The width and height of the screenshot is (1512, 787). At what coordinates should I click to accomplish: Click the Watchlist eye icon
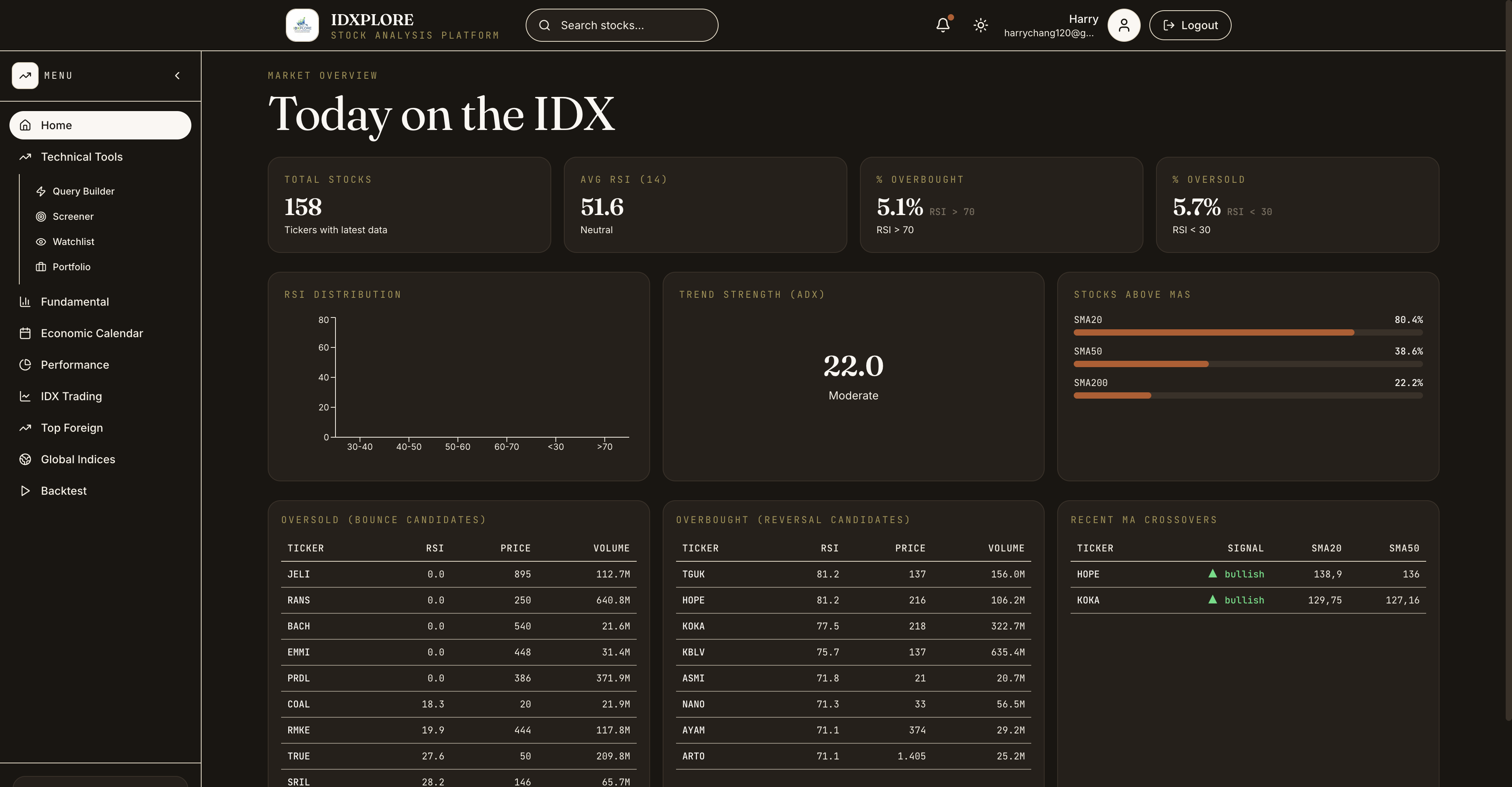[41, 242]
